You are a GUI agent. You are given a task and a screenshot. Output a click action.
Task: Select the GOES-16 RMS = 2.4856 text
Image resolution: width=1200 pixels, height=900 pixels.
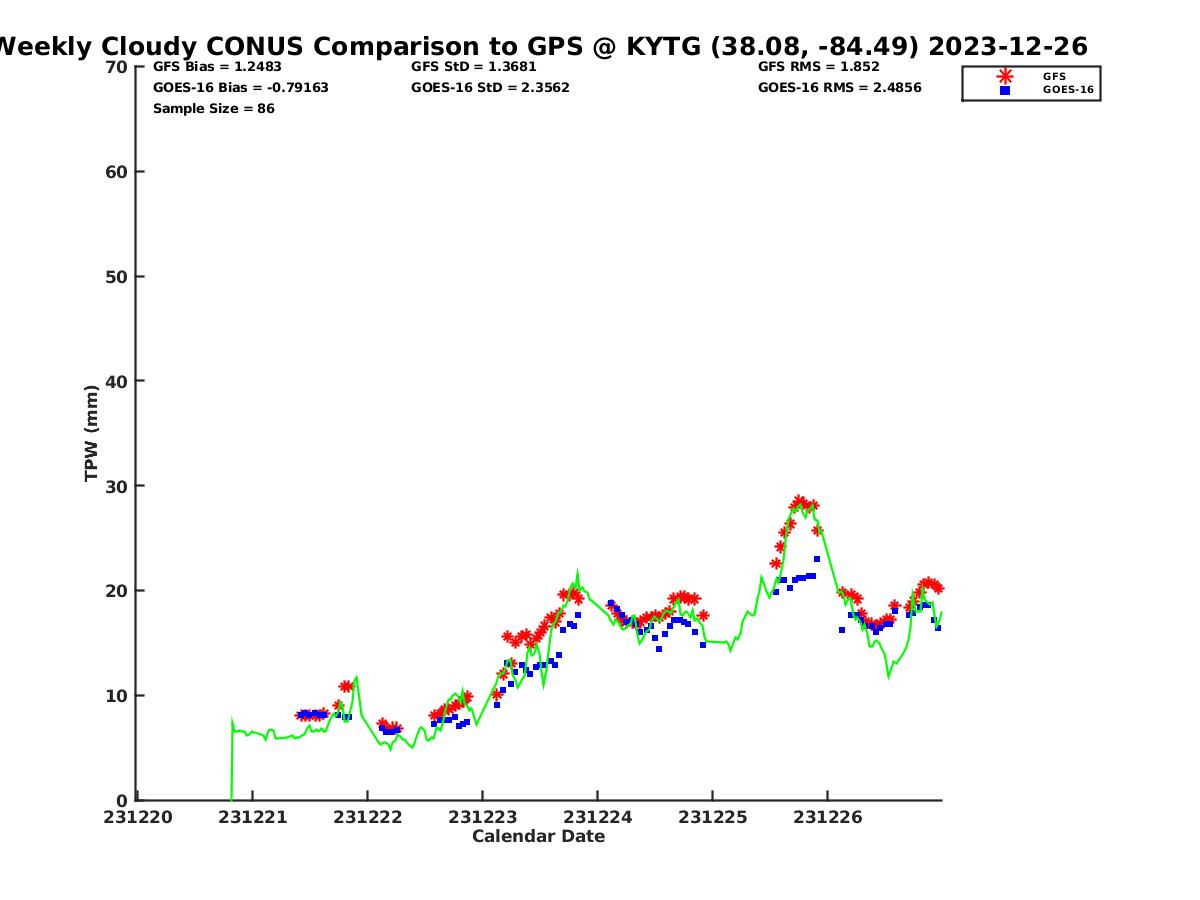coord(839,88)
